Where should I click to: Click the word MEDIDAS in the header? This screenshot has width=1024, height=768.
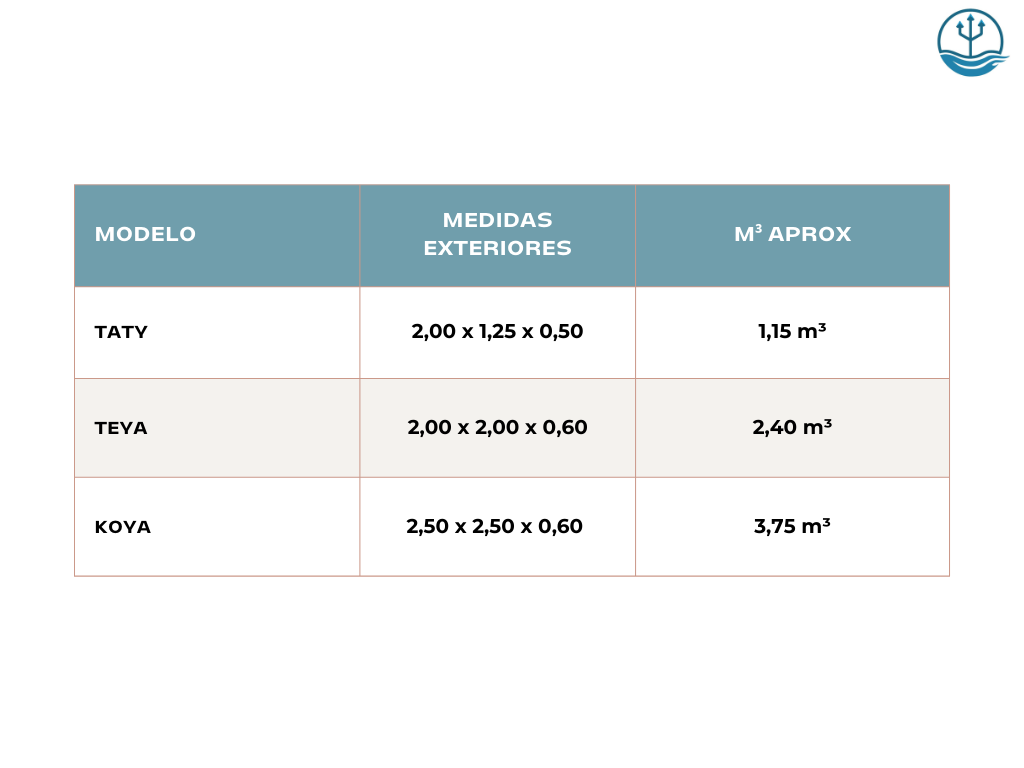497,220
